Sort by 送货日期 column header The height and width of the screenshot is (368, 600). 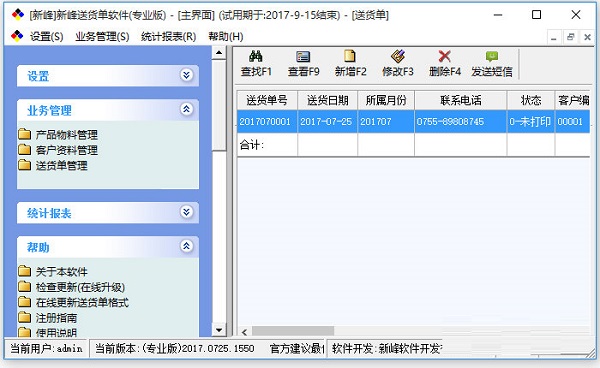click(328, 100)
